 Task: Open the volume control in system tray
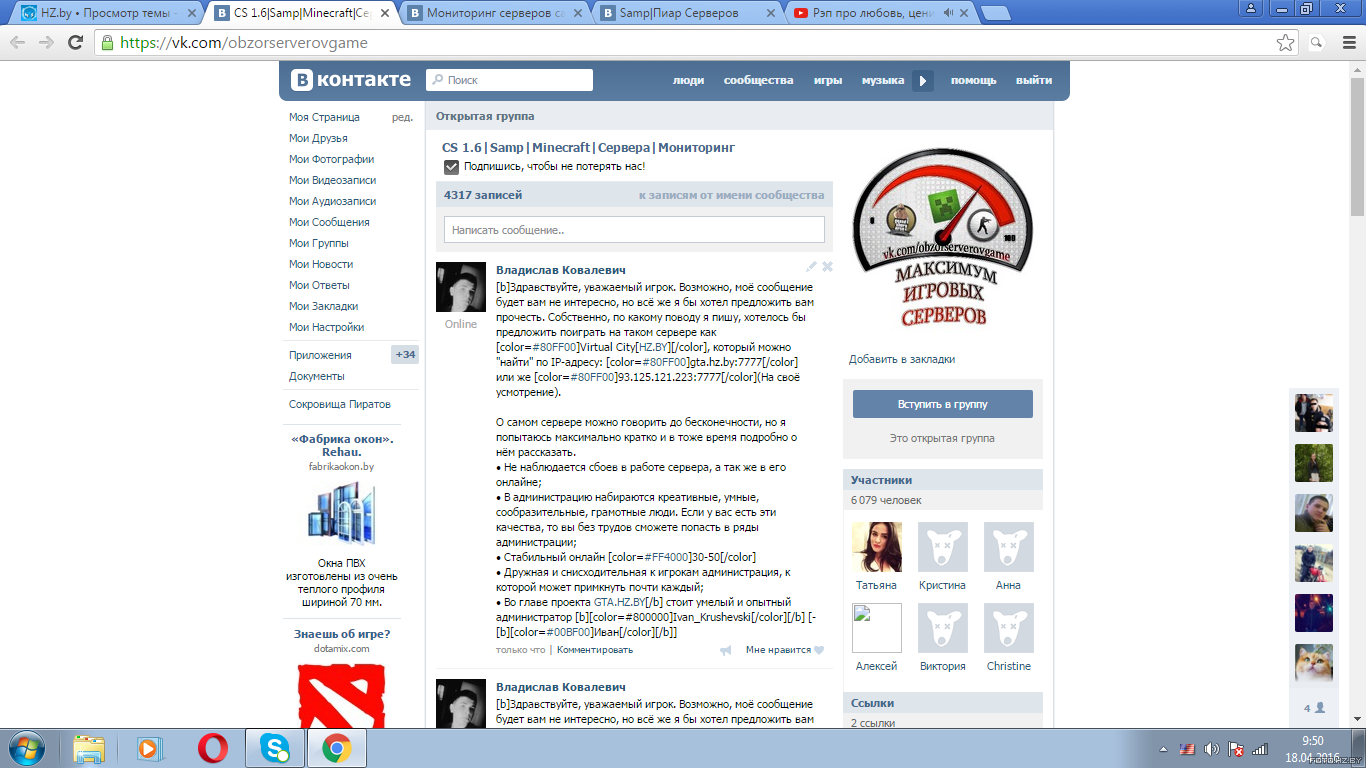click(1212, 749)
